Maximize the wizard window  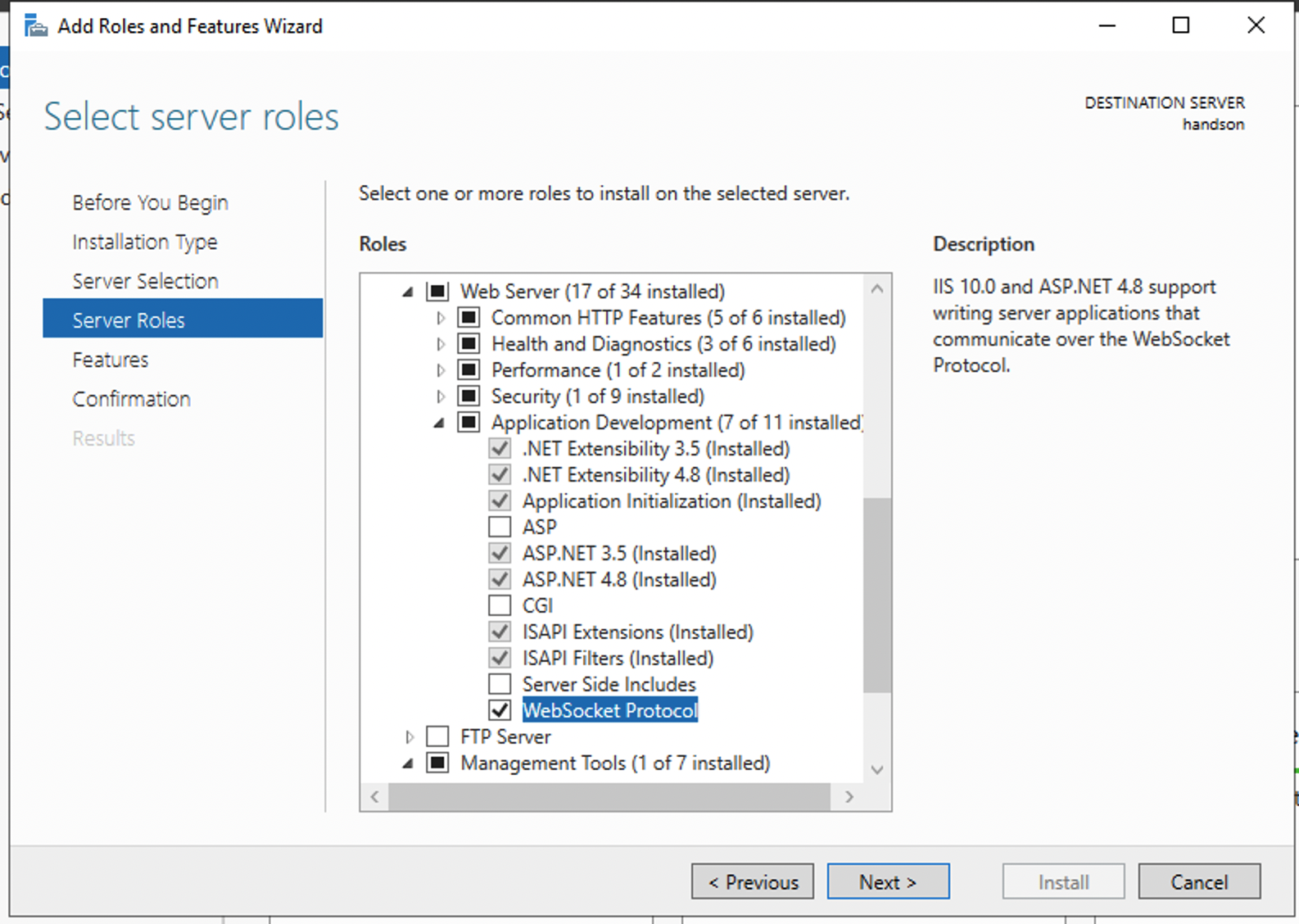click(1180, 25)
